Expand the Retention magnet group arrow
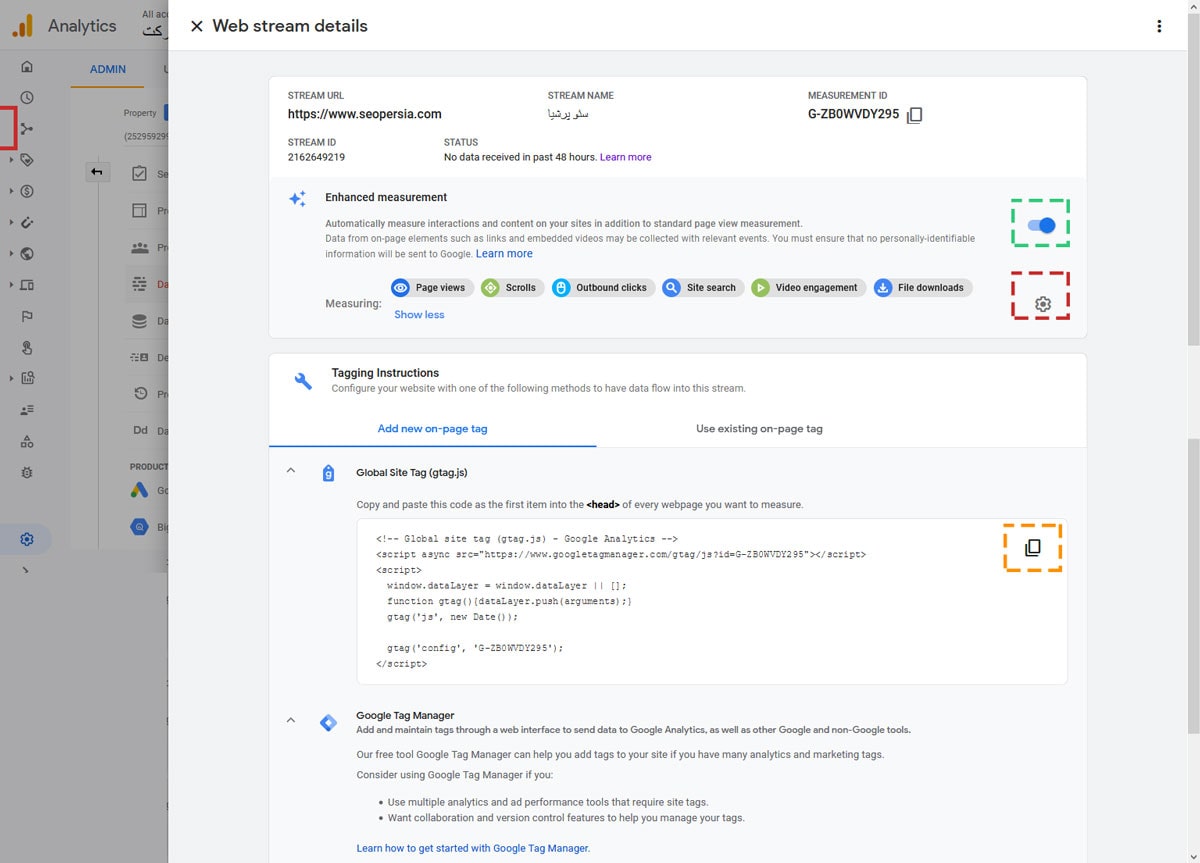This screenshot has height=863, width=1200. 11,223
